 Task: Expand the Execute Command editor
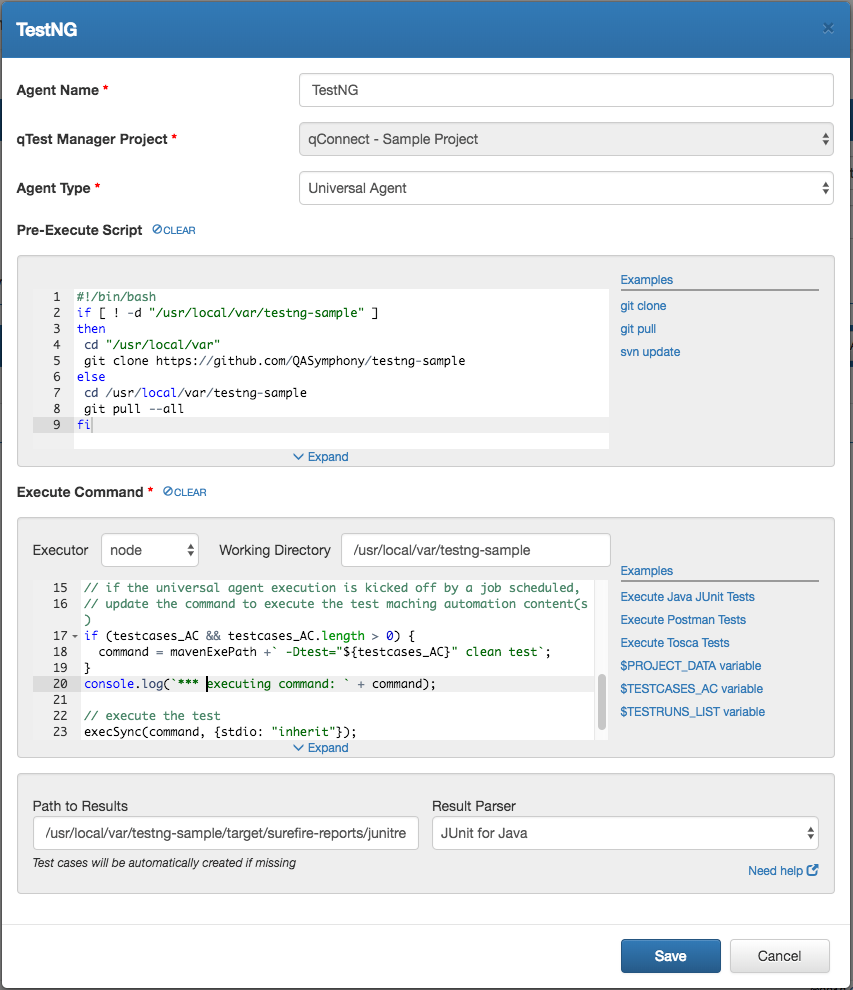pyautogui.click(x=321, y=748)
